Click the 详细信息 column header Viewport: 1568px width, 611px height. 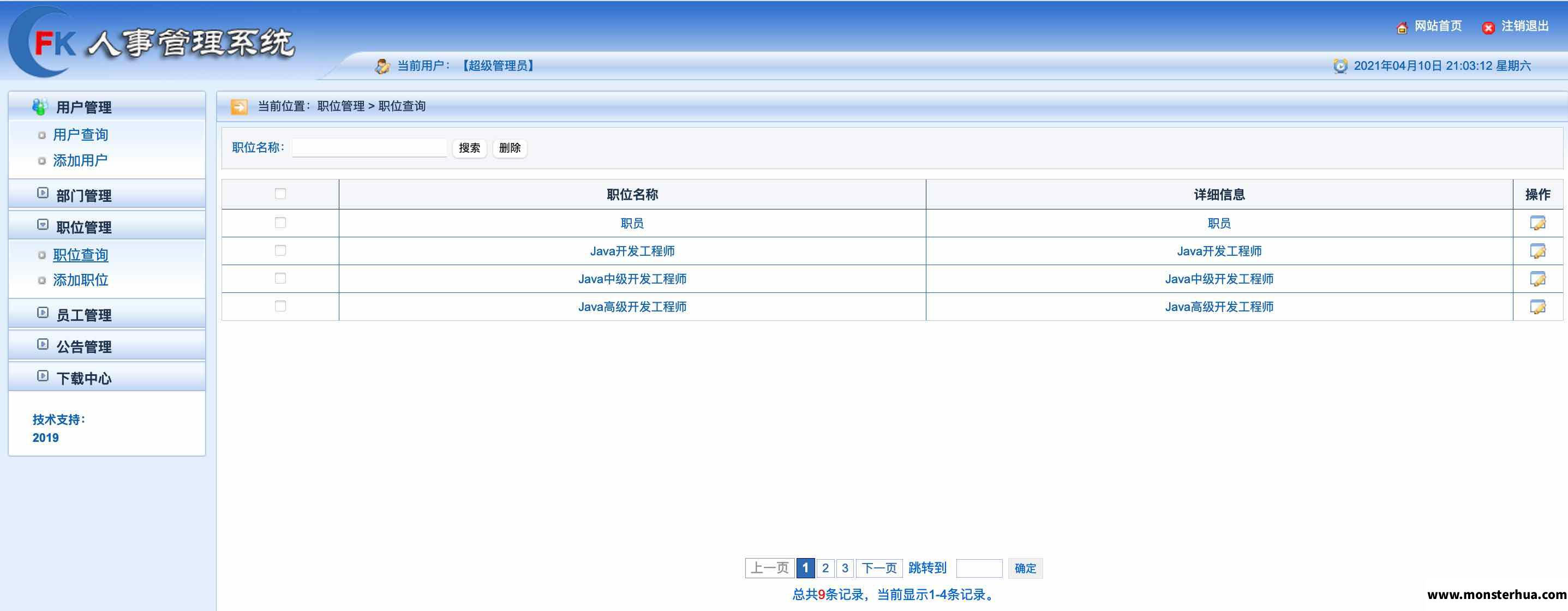1219,195
